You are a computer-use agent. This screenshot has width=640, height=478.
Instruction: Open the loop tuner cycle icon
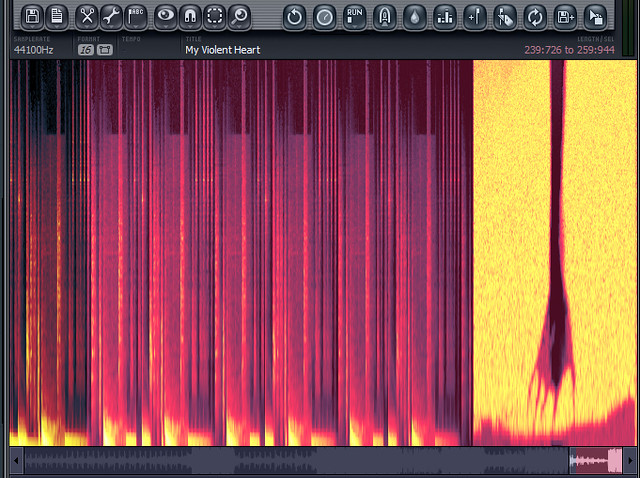[x=535, y=17]
